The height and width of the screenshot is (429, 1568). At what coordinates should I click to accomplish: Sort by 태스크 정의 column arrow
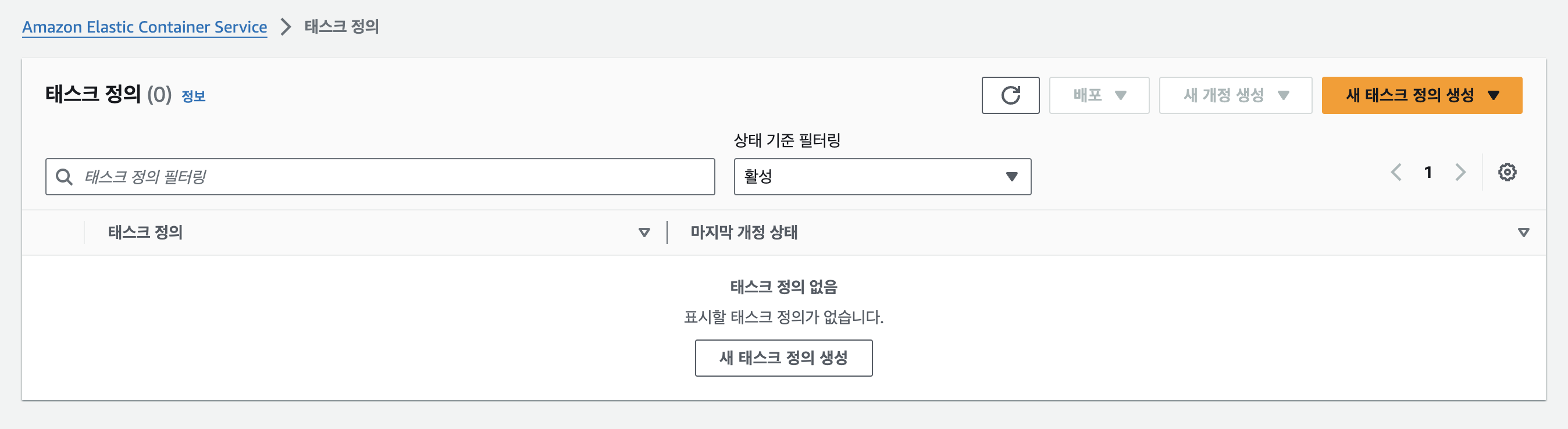643,233
